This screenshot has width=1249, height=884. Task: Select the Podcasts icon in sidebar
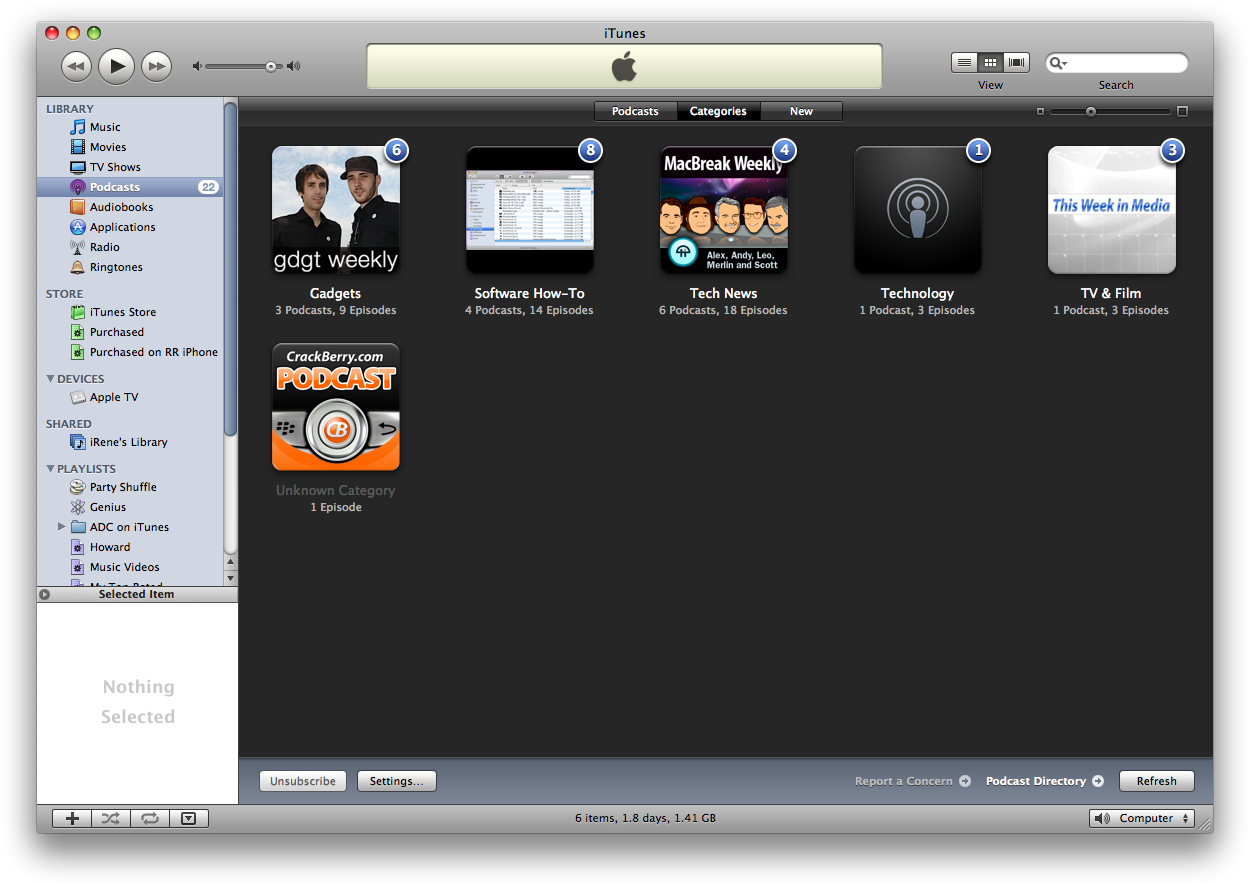[x=78, y=187]
